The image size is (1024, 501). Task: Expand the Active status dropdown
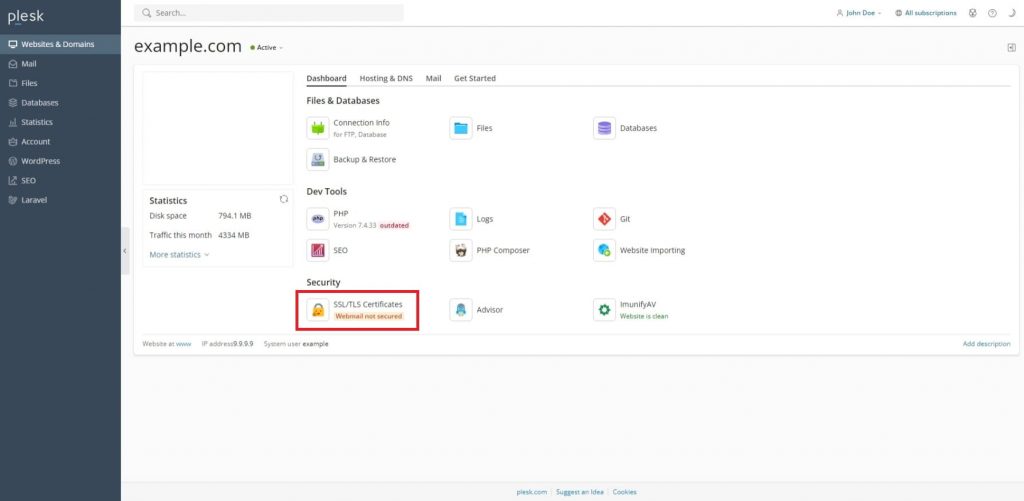[266, 48]
